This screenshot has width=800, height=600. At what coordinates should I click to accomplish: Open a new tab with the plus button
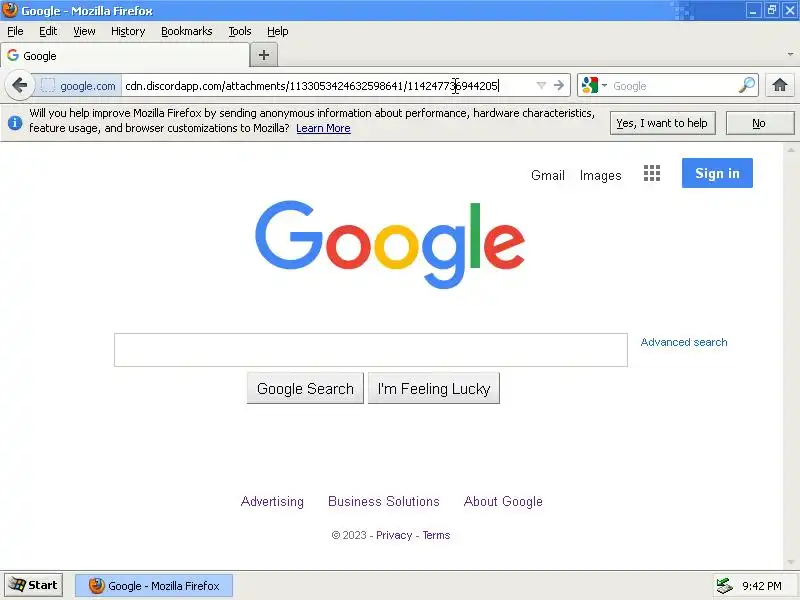[x=264, y=55]
